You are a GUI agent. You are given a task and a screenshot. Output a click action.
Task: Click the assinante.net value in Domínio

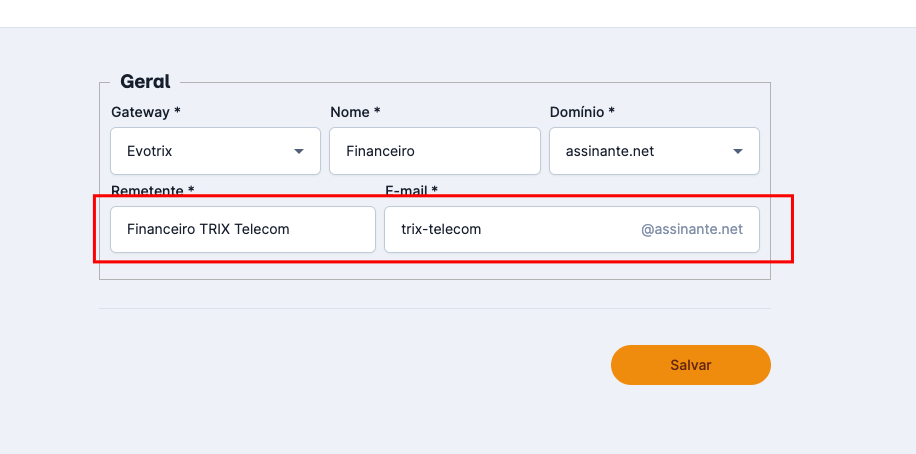[x=610, y=152]
